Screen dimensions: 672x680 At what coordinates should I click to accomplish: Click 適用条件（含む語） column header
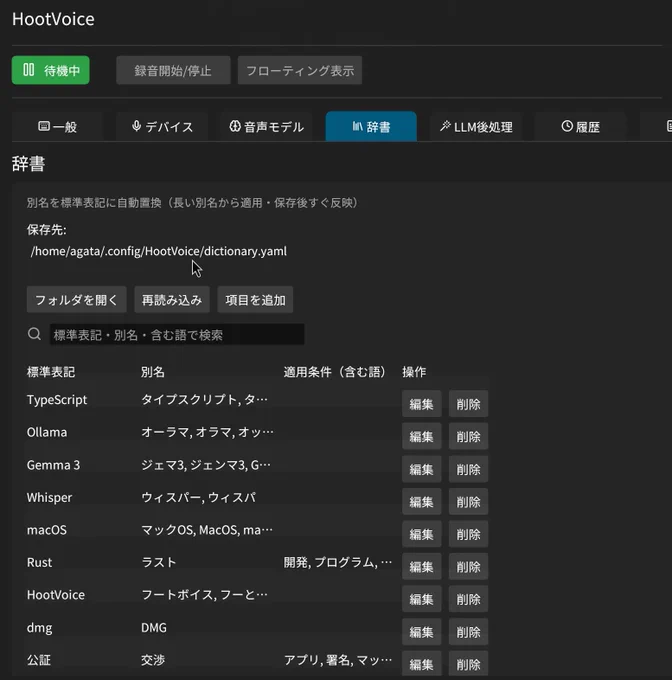(335, 372)
